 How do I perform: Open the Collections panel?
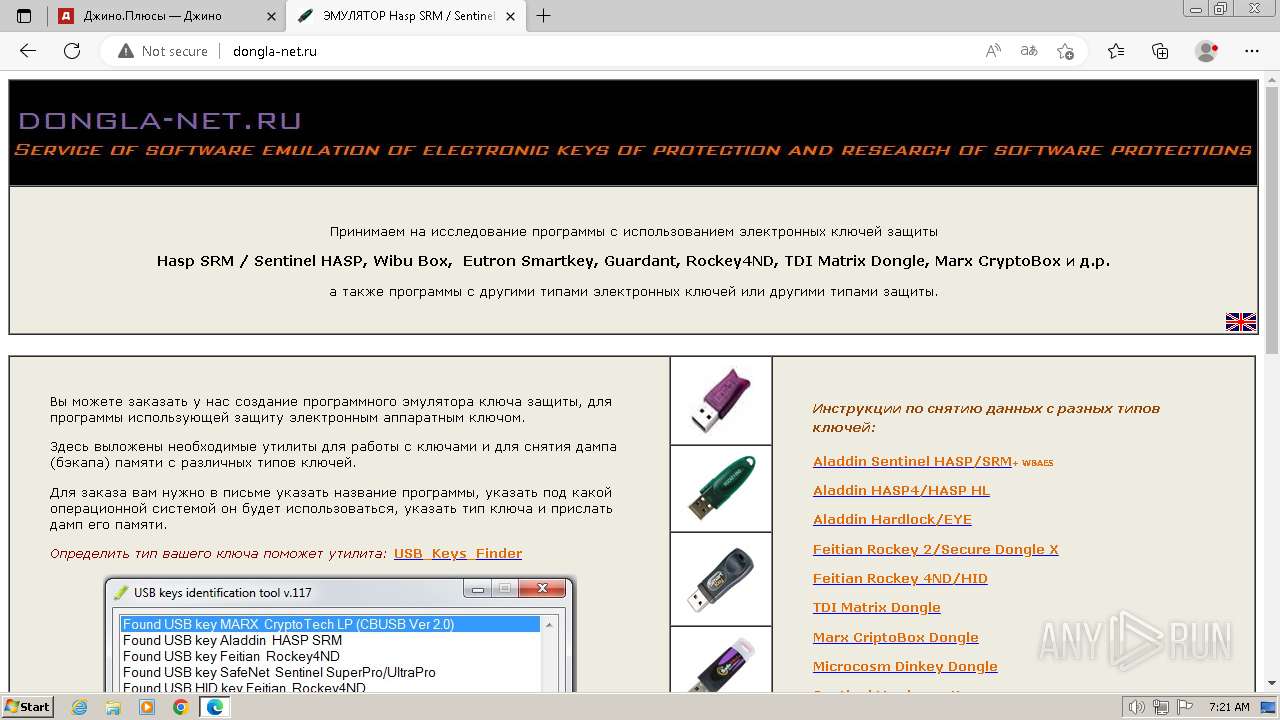[1160, 51]
